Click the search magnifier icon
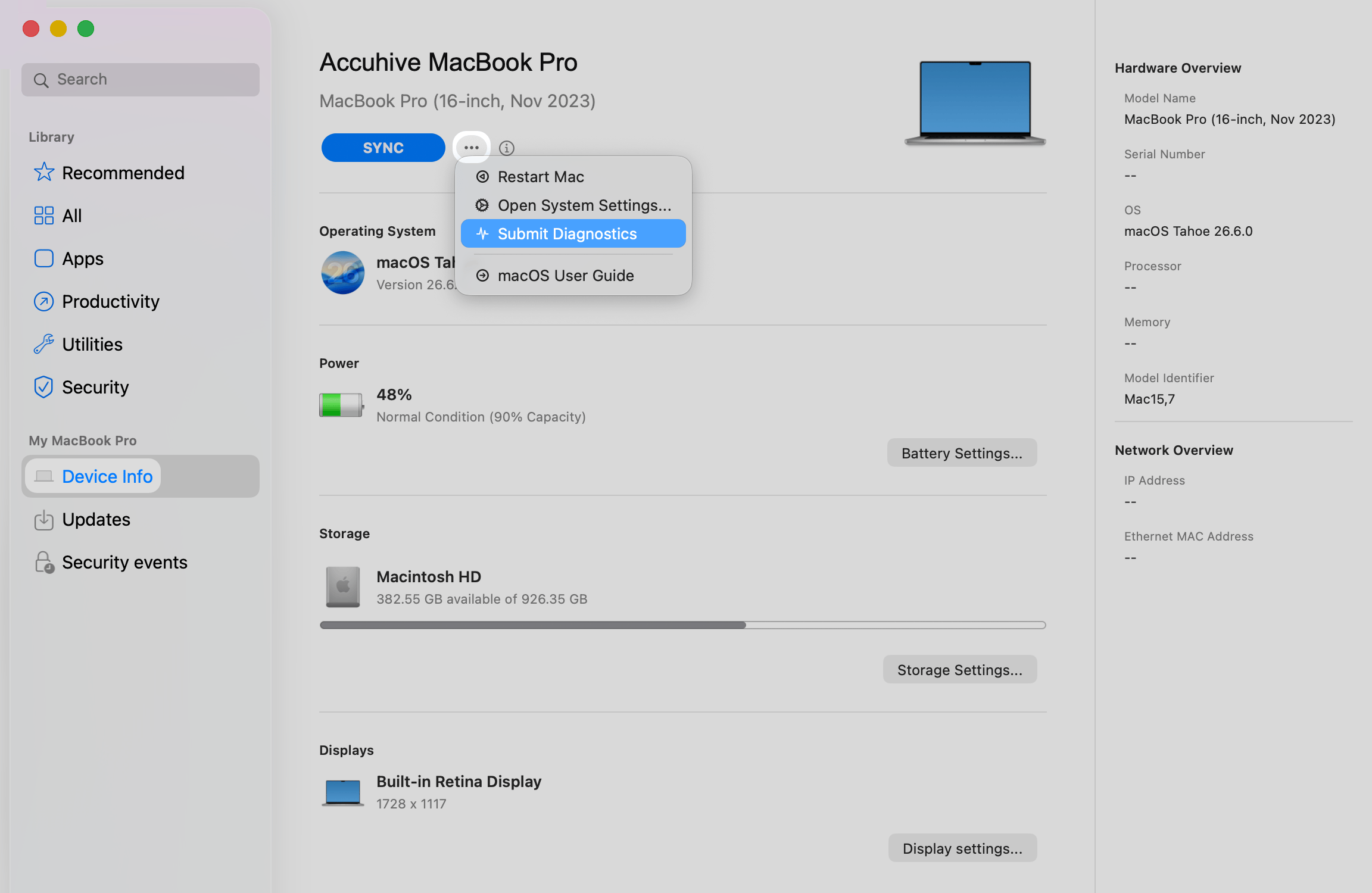The image size is (1372, 893). [41, 80]
